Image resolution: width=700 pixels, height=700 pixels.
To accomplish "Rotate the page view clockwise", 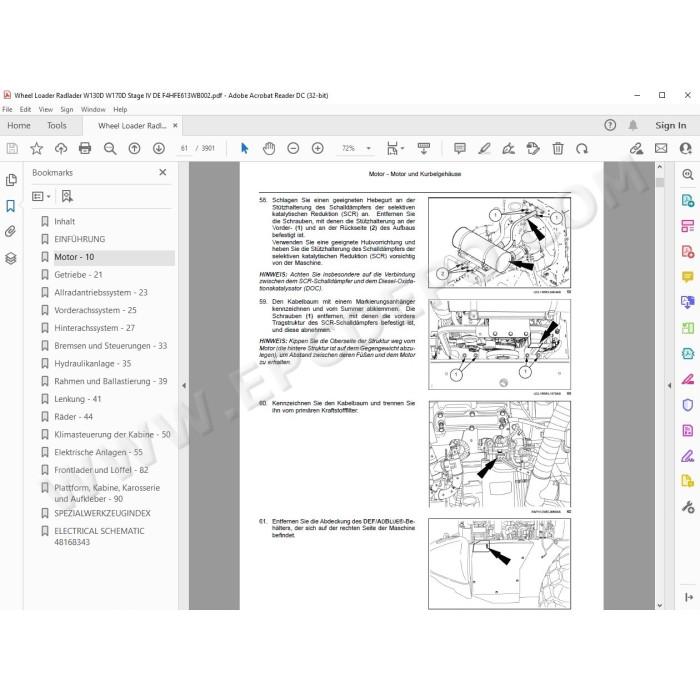I will click(x=582, y=148).
